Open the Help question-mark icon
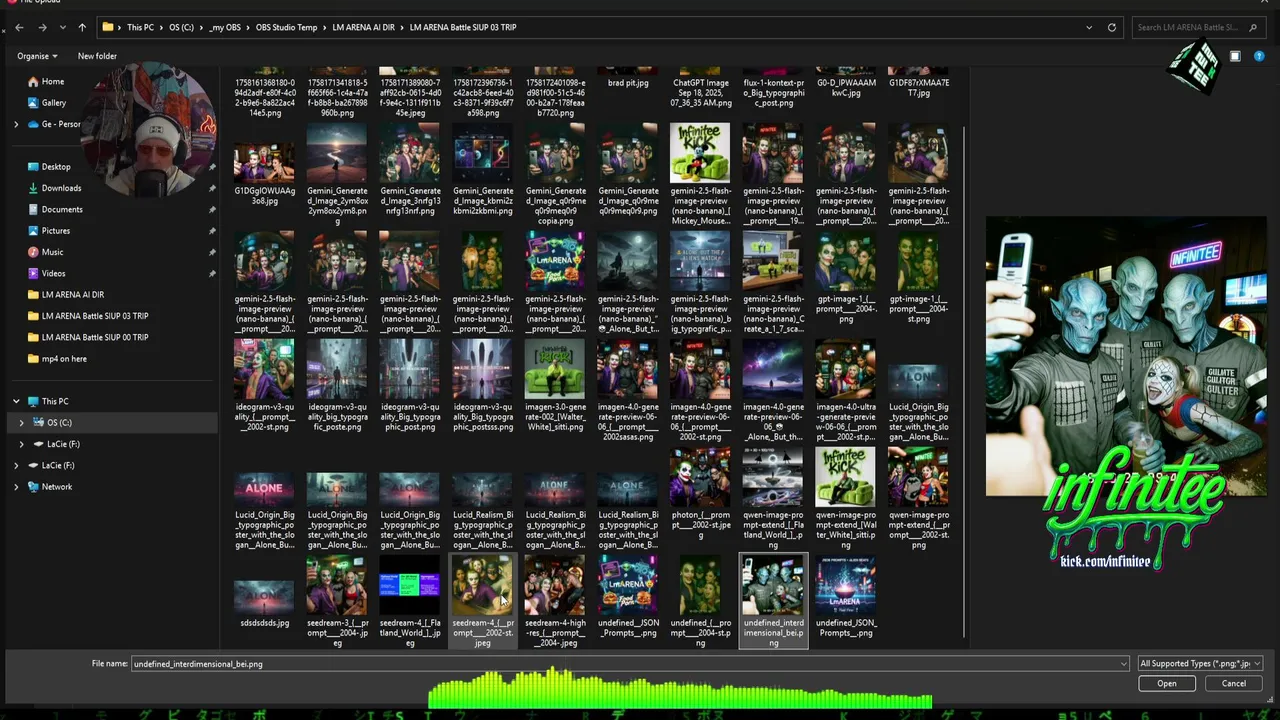 click(1259, 56)
